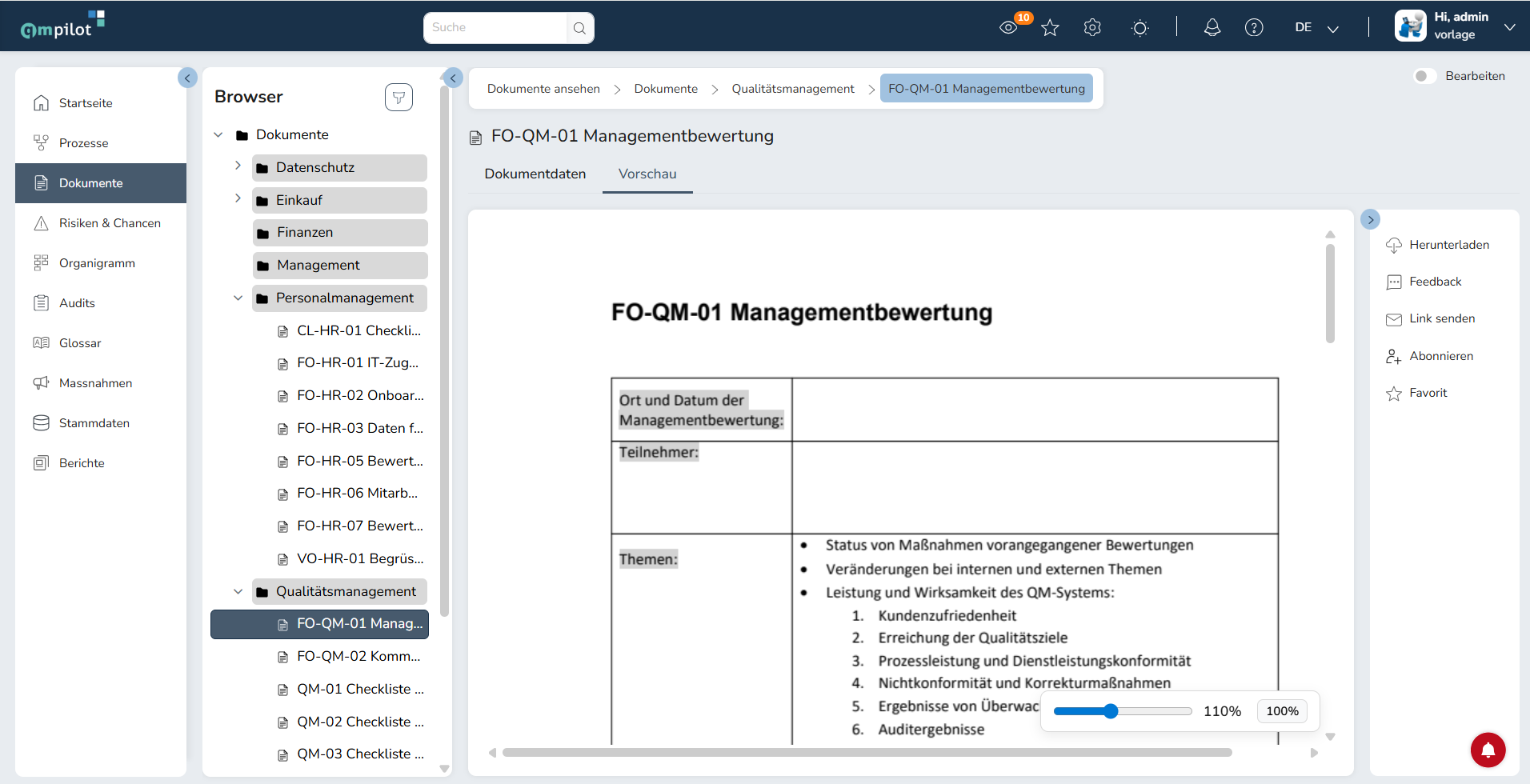Click into the Suche search field
1530x784 pixels.
[496, 28]
